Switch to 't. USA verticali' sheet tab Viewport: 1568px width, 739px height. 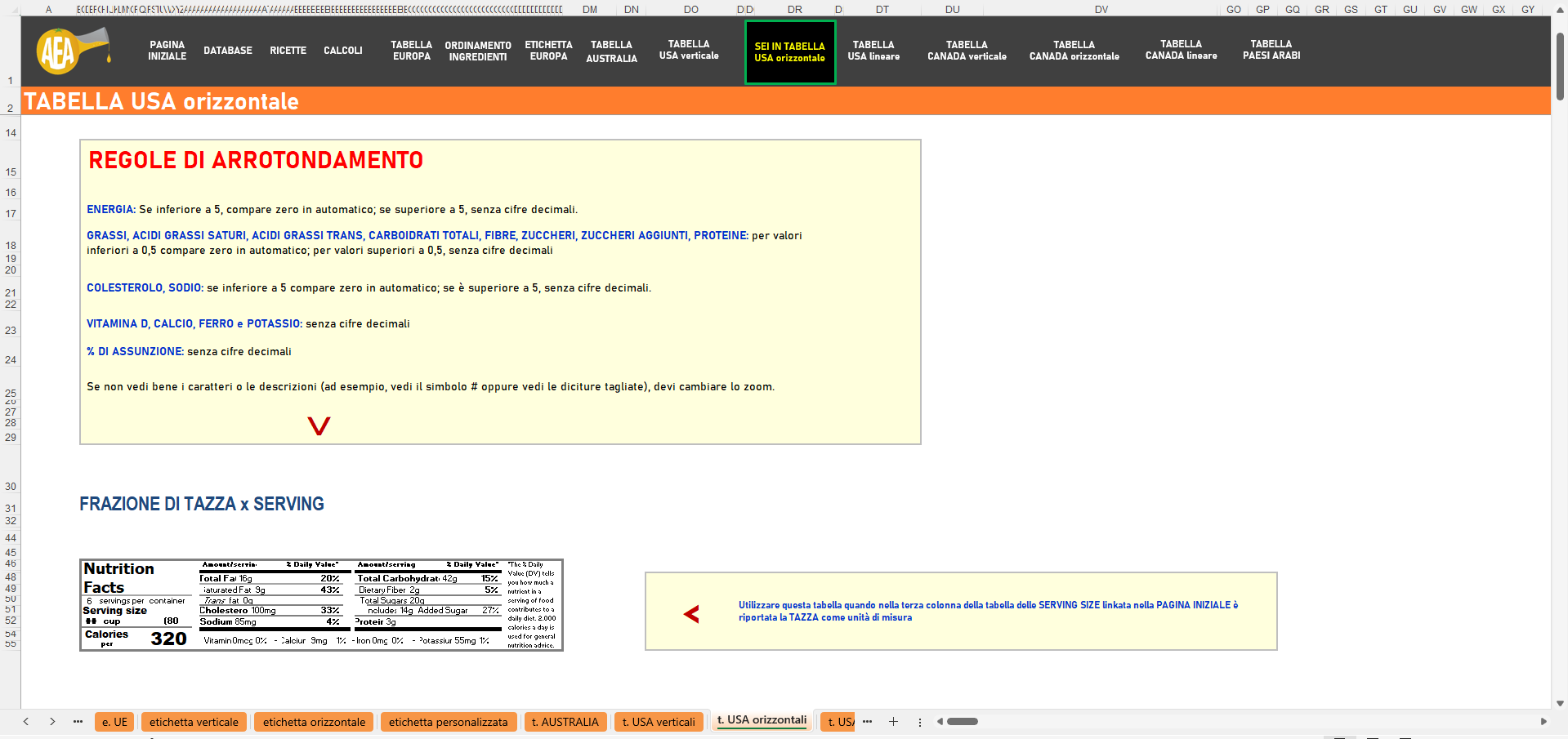[x=659, y=722]
